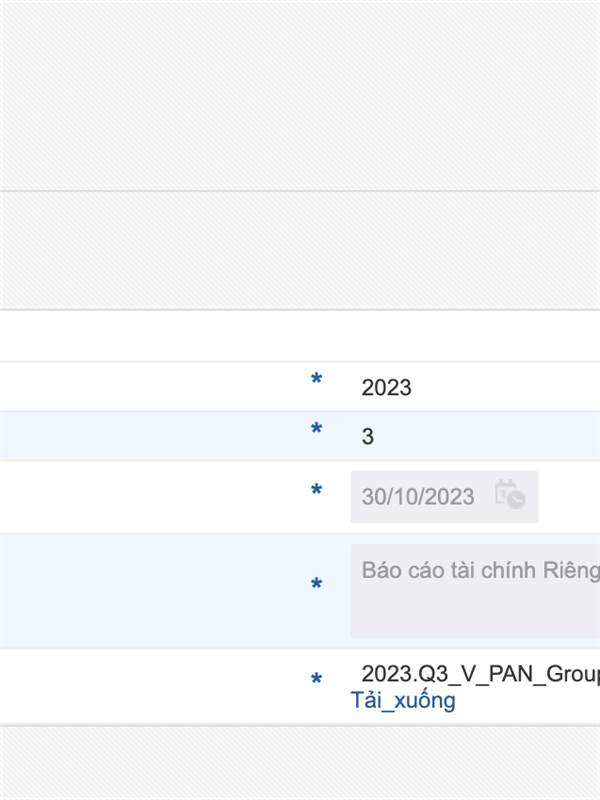Click the light-blue empty label cell of quarter row
The height and width of the screenshot is (800, 600).
click(x=151, y=436)
